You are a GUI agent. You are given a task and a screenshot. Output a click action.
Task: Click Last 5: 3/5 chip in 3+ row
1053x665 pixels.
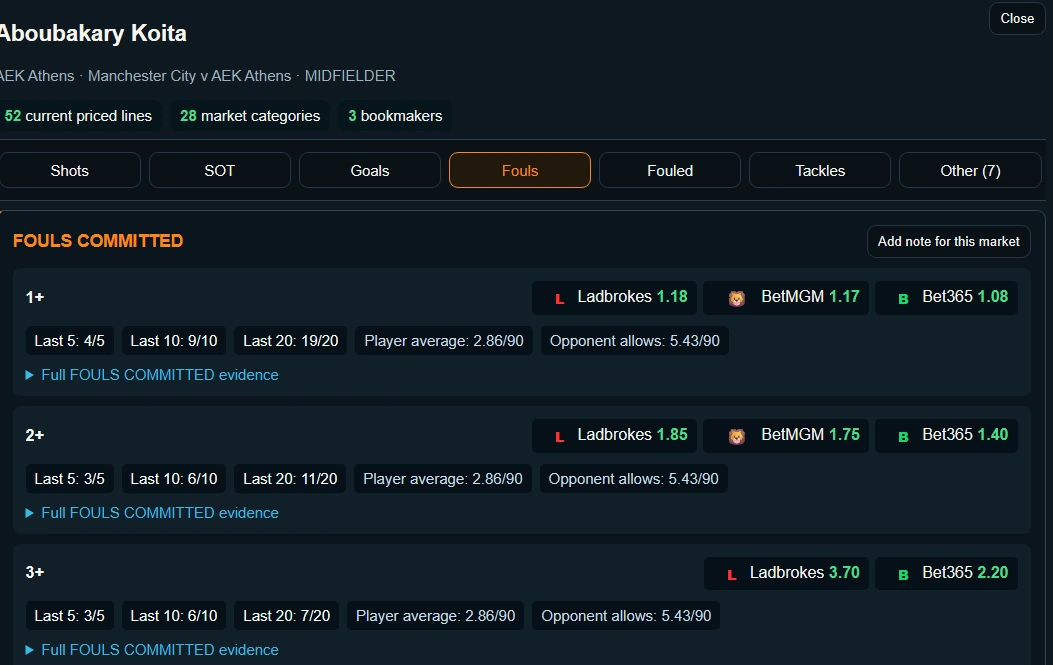[x=69, y=616]
